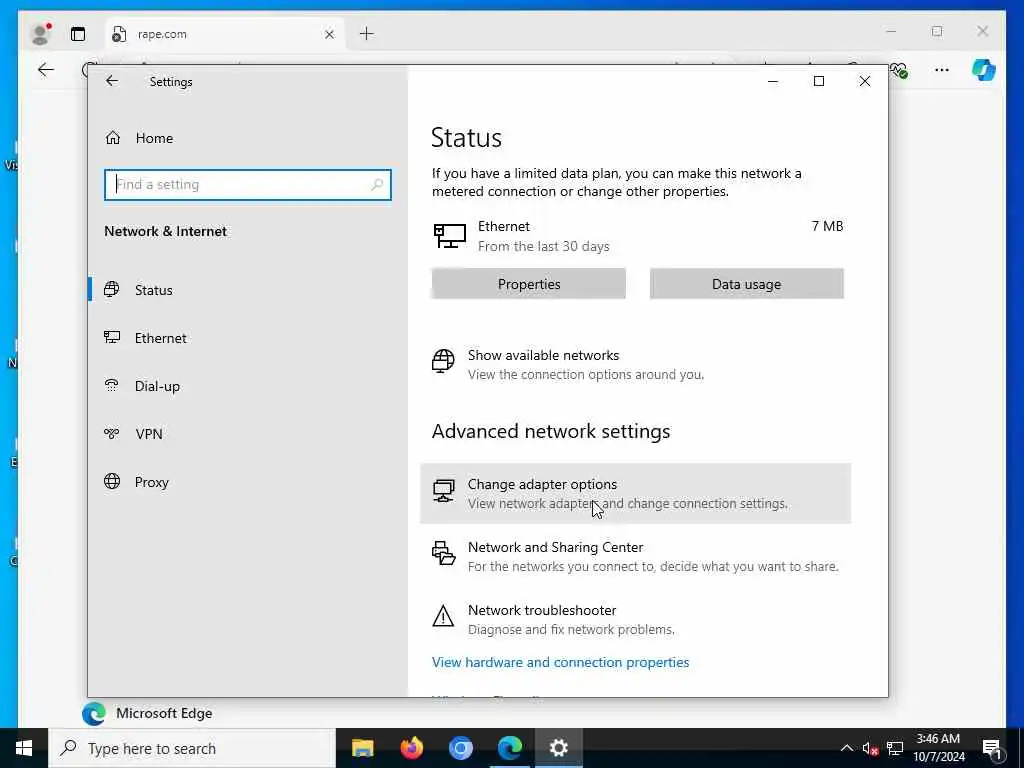The image size is (1024, 768).
Task: Click the taskbar Type here to search box
Action: click(x=192, y=748)
